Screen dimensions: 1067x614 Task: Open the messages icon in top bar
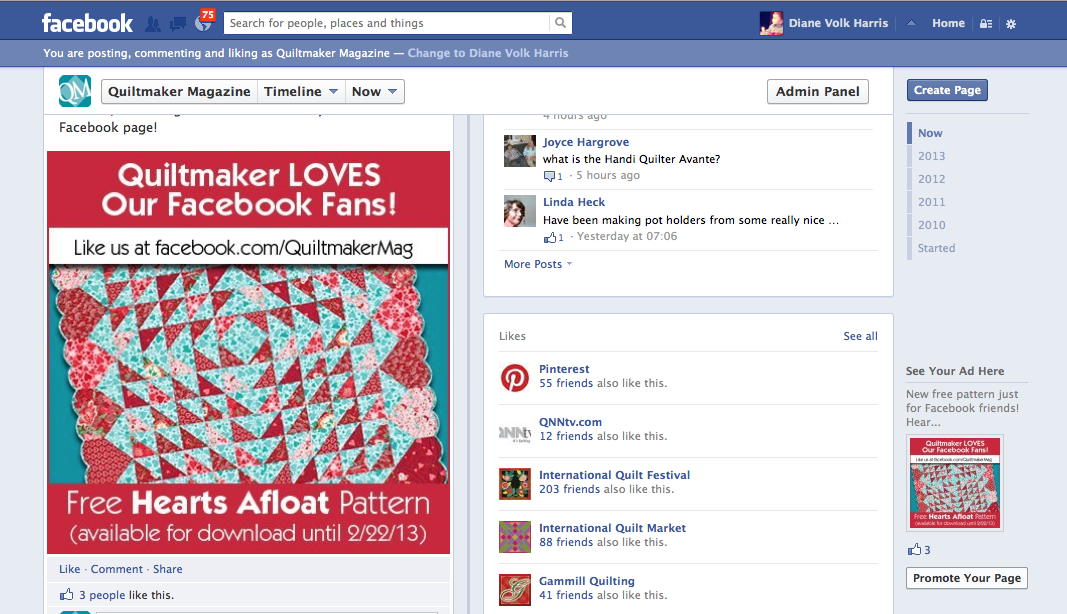(178, 25)
